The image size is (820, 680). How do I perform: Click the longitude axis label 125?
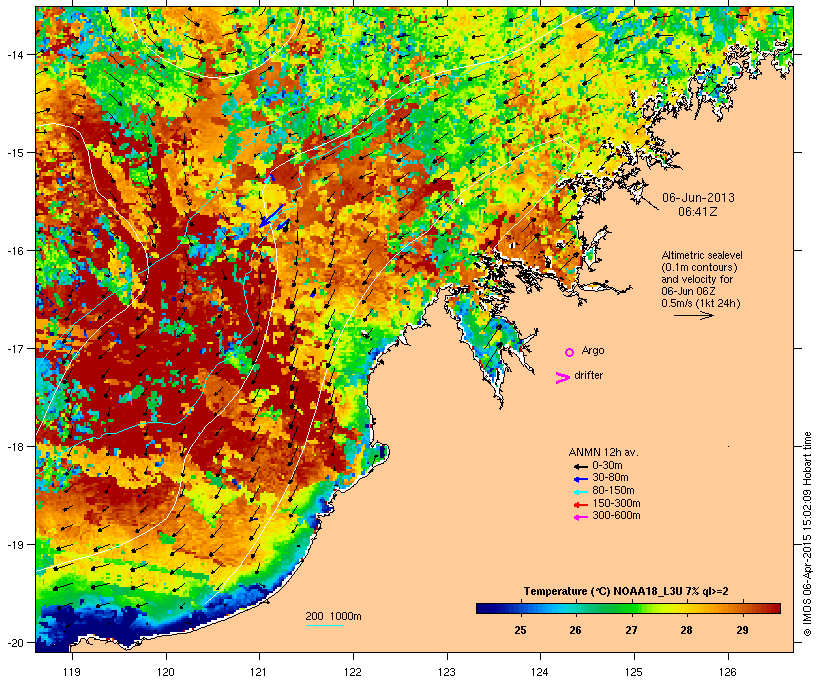click(x=634, y=672)
